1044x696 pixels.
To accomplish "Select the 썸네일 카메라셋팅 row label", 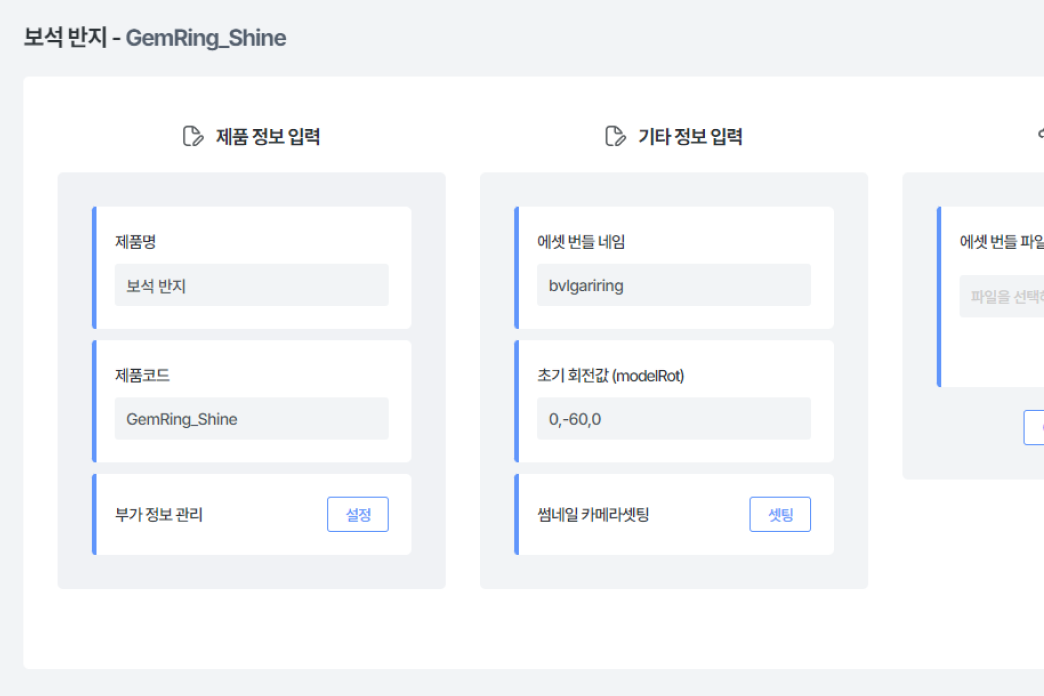I will click(593, 515).
